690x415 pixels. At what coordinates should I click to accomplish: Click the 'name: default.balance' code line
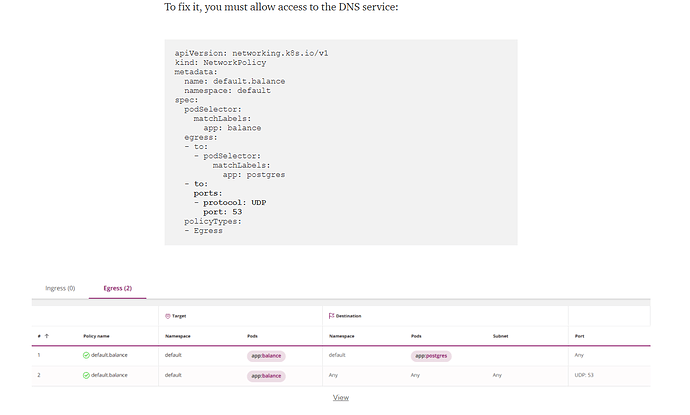[x=235, y=81]
